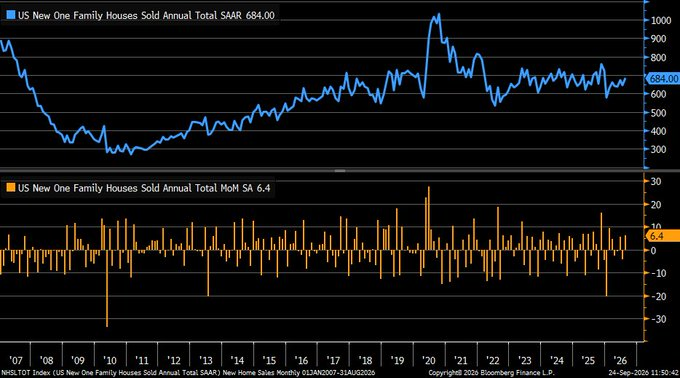Click the NHSLTOT Index footer description
The height and width of the screenshot is (378, 680).
pos(188,373)
